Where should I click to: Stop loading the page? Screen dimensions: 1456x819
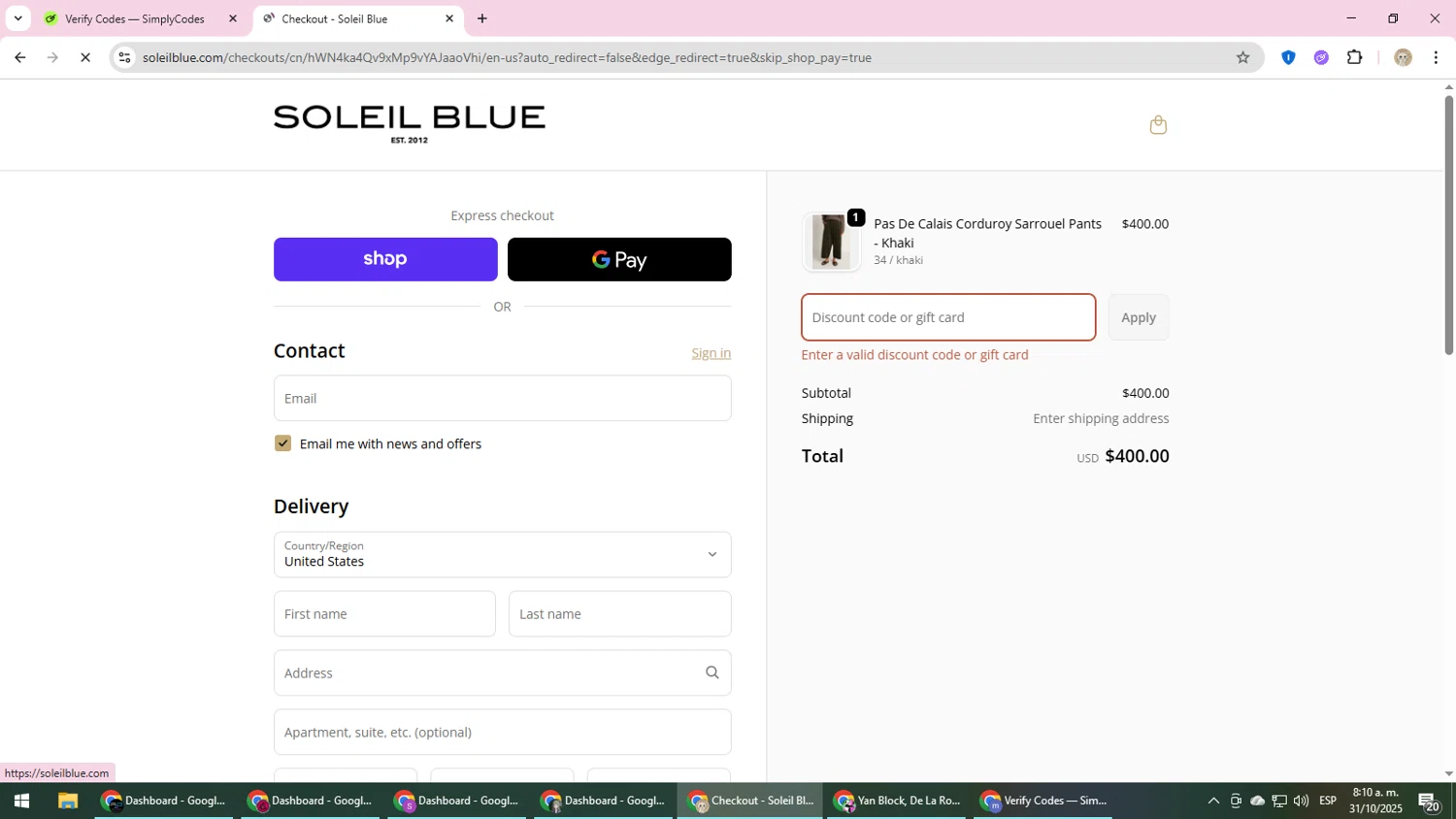pyautogui.click(x=85, y=57)
